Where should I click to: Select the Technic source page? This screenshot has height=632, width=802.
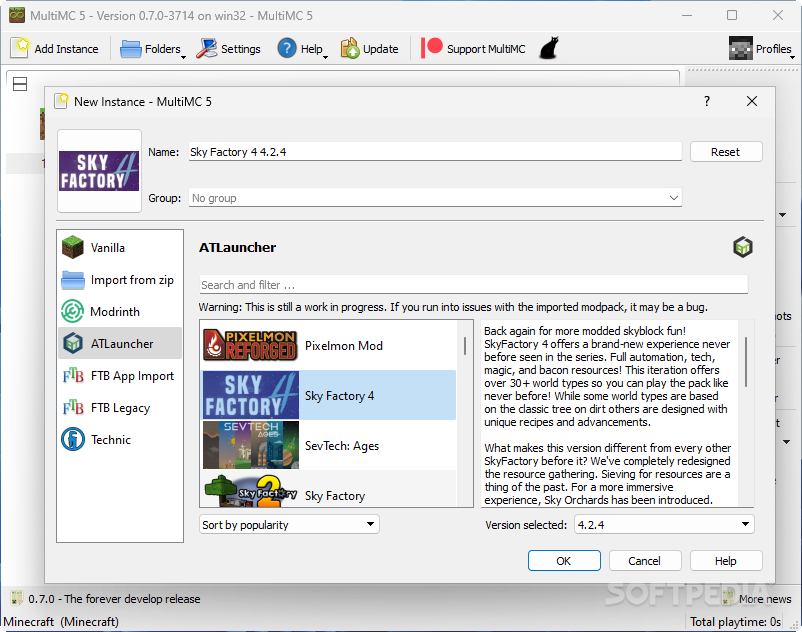click(120, 440)
